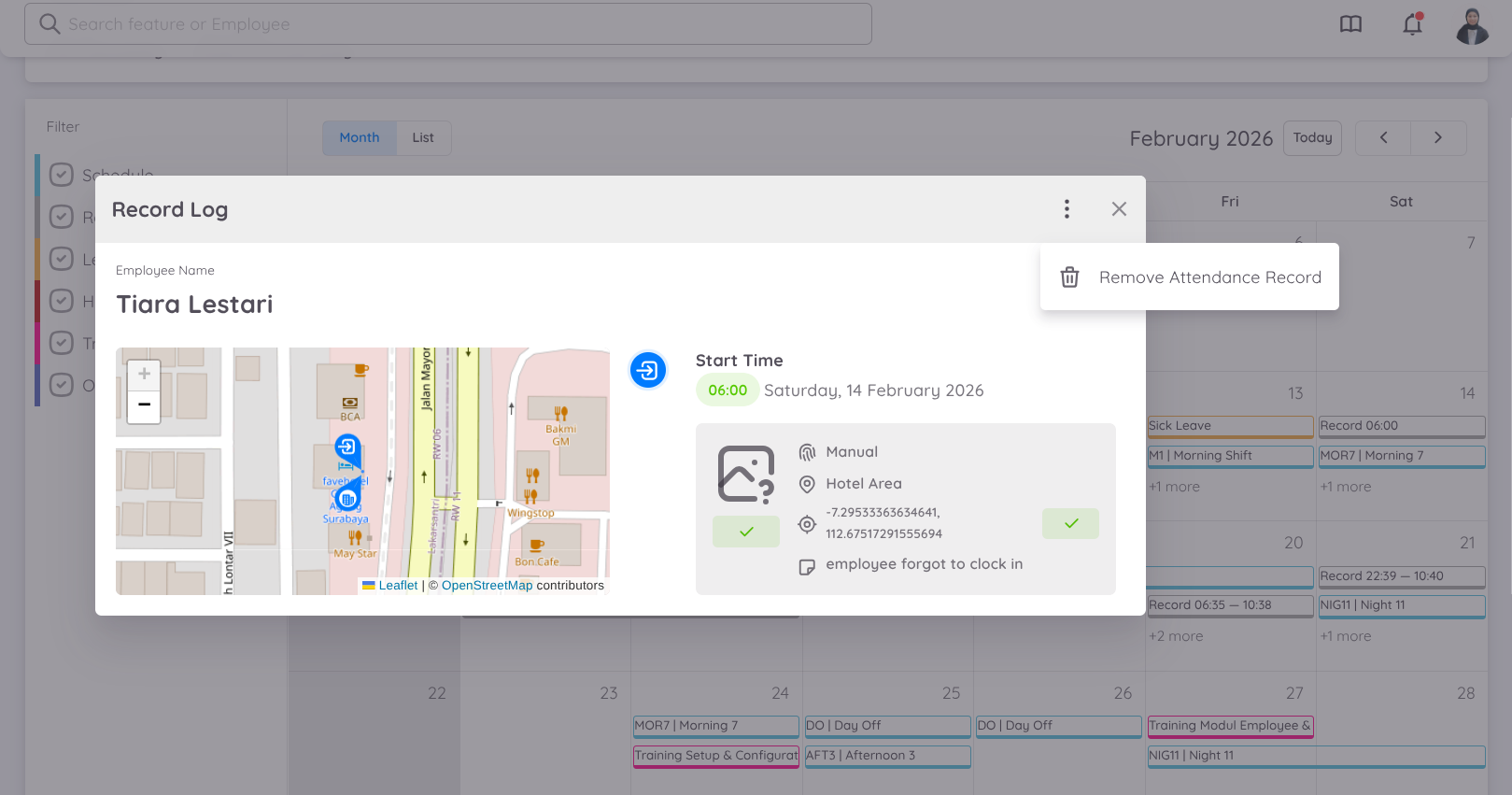Close the Record Log dialog

coord(1119,209)
